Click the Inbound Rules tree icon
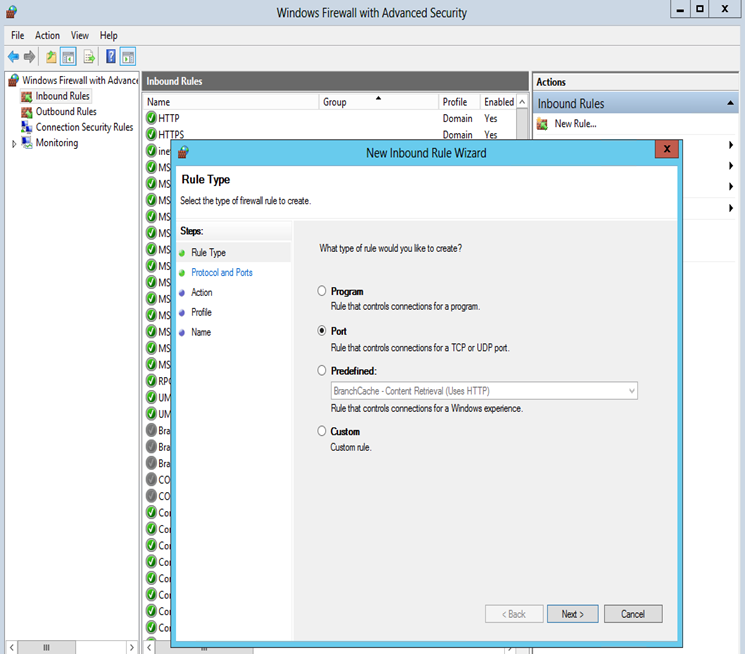 point(27,96)
